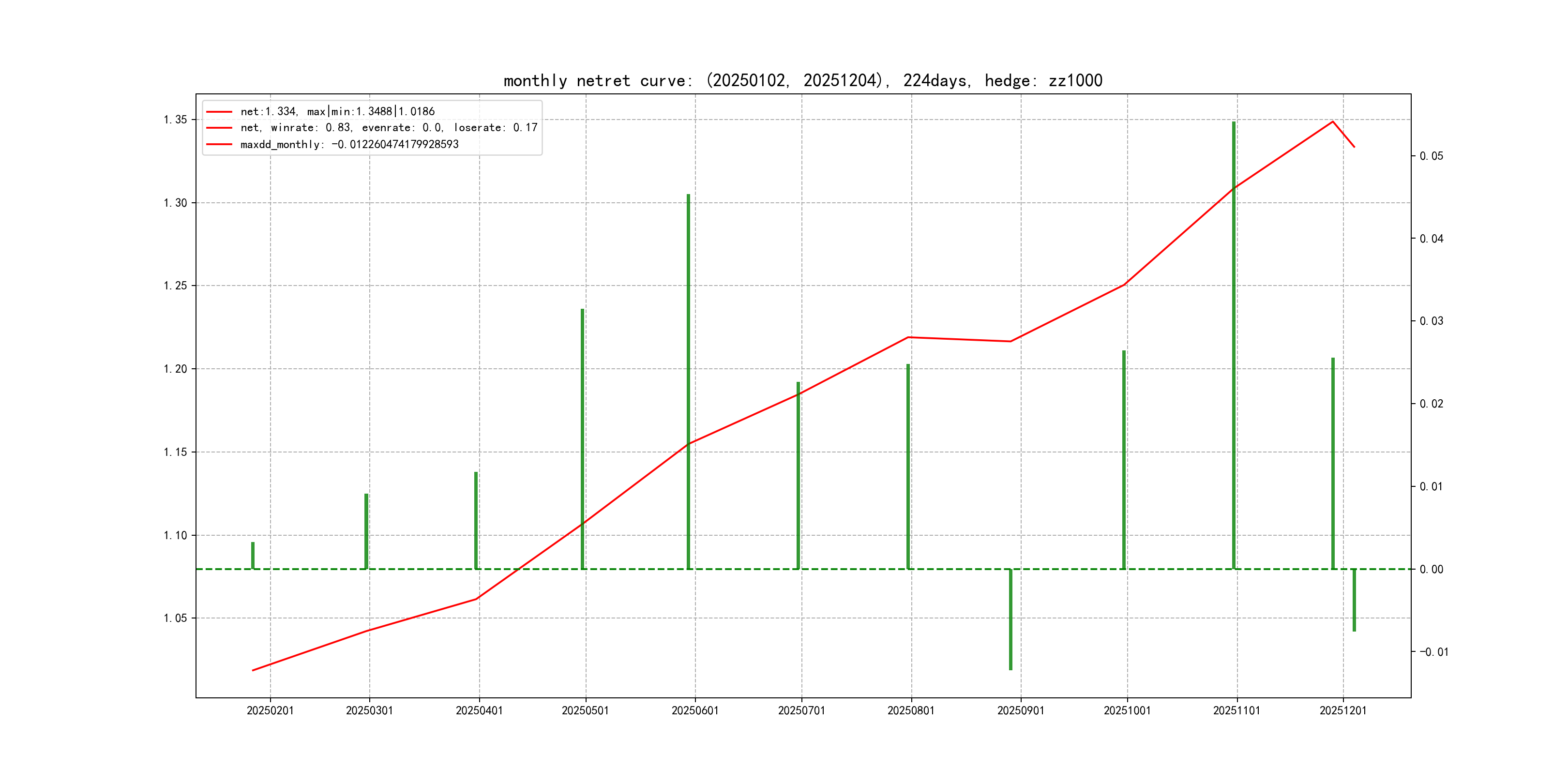Click the 20250901 x-axis label
This screenshot has width=1568, height=784.
pyautogui.click(x=1020, y=710)
